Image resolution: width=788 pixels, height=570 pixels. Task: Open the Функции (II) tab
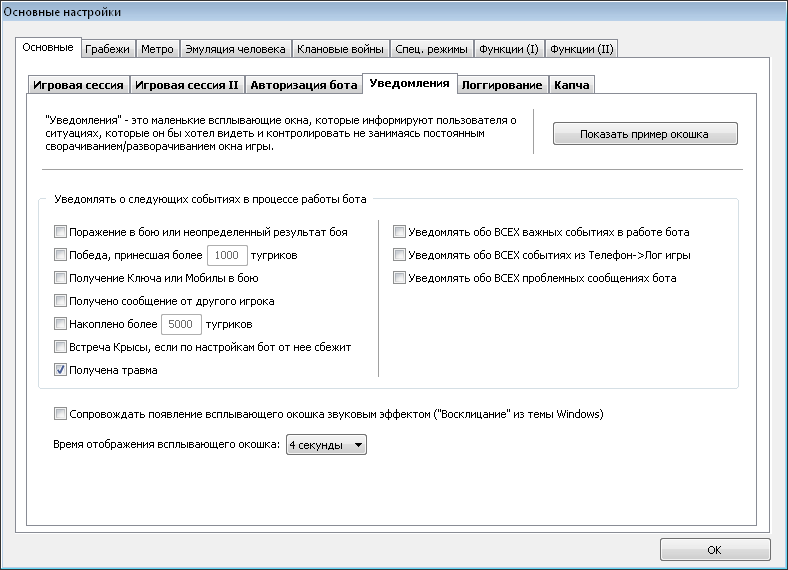click(581, 49)
